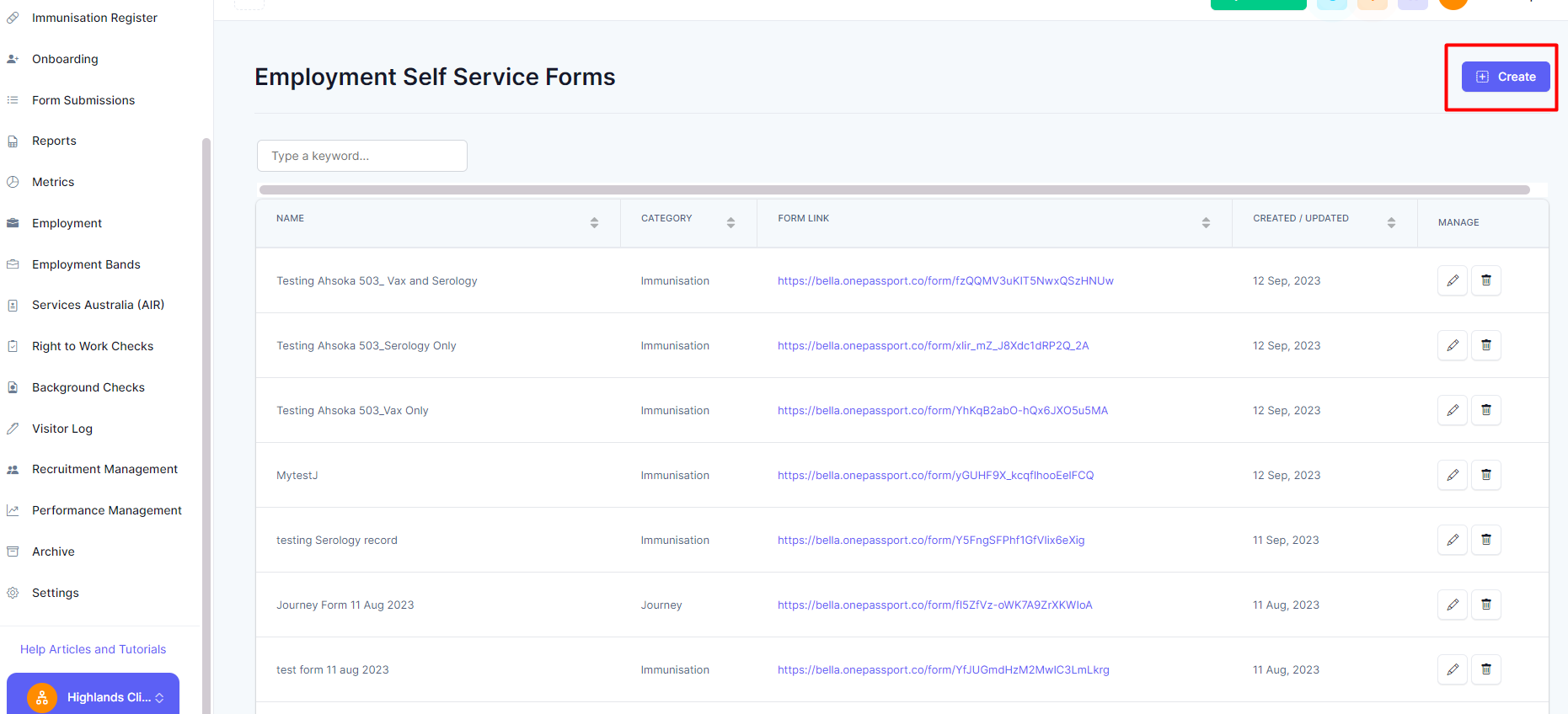Open the Visitor Log page
The height and width of the screenshot is (714, 1568).
(62, 429)
